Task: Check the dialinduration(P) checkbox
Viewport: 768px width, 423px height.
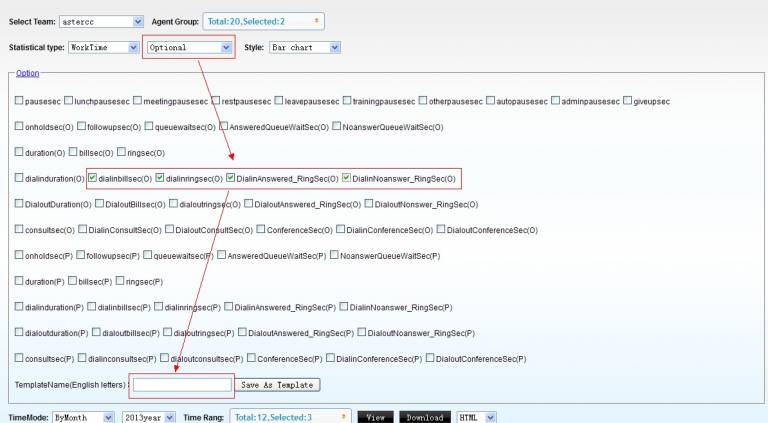Action: (x=19, y=306)
